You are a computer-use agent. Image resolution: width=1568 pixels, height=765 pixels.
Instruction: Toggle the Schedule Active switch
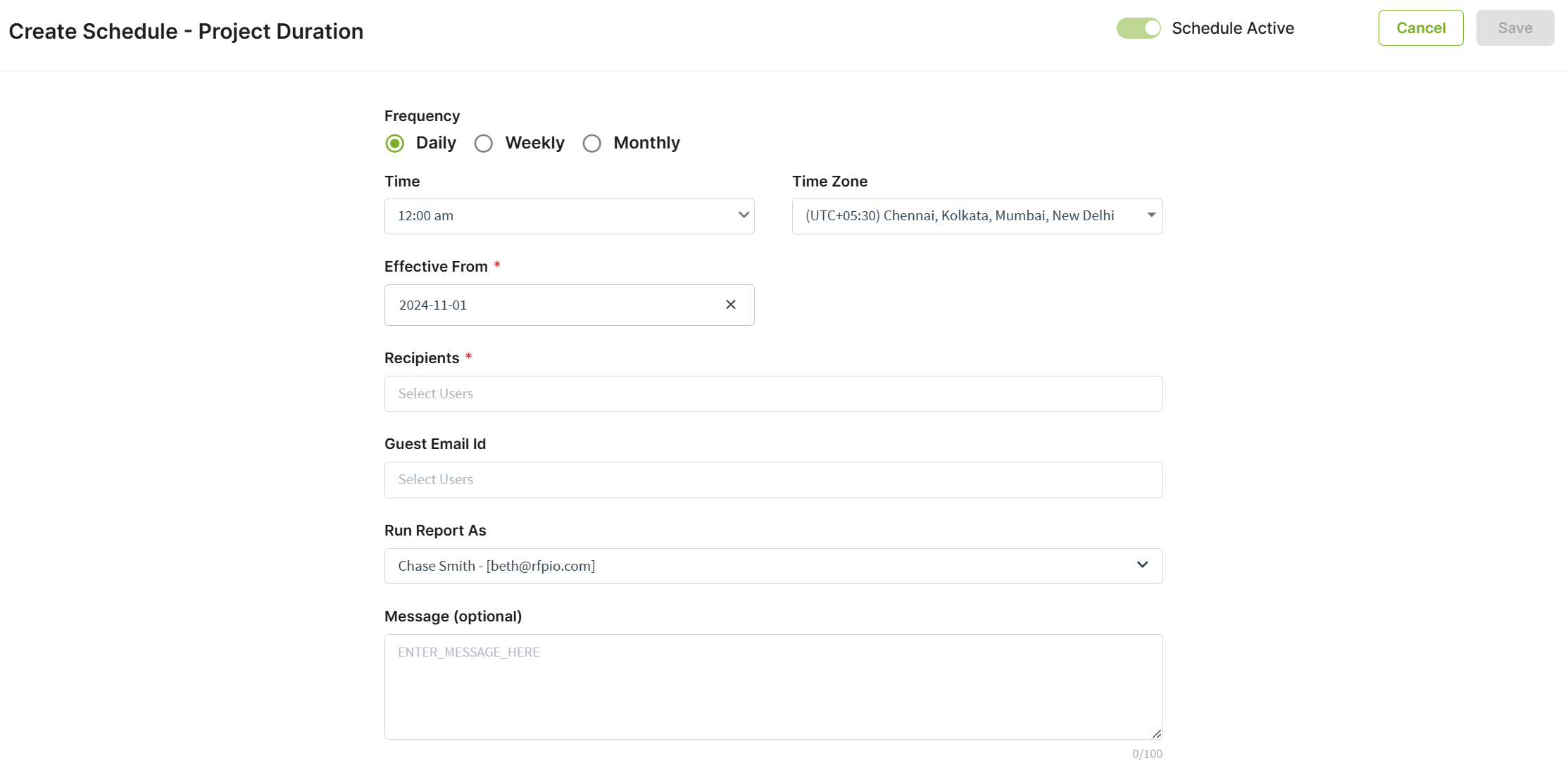pos(1138,28)
